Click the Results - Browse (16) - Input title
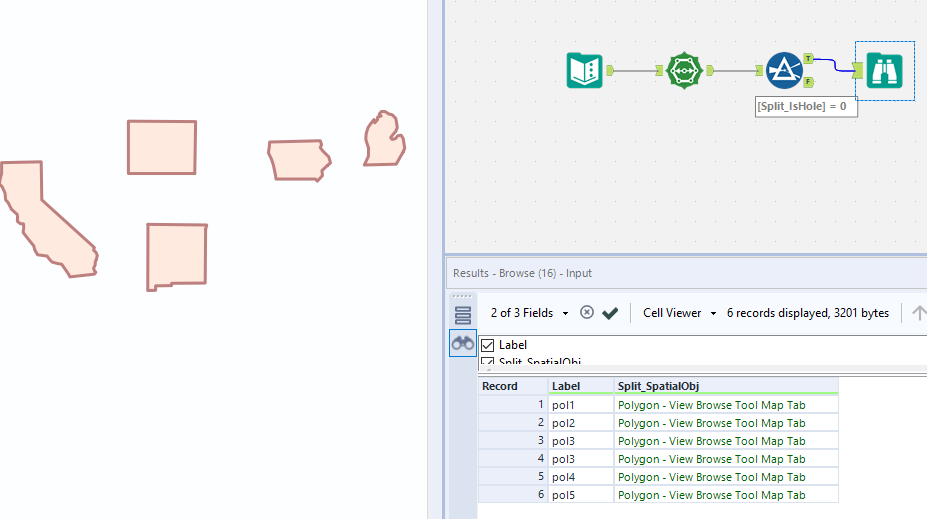 pos(522,273)
